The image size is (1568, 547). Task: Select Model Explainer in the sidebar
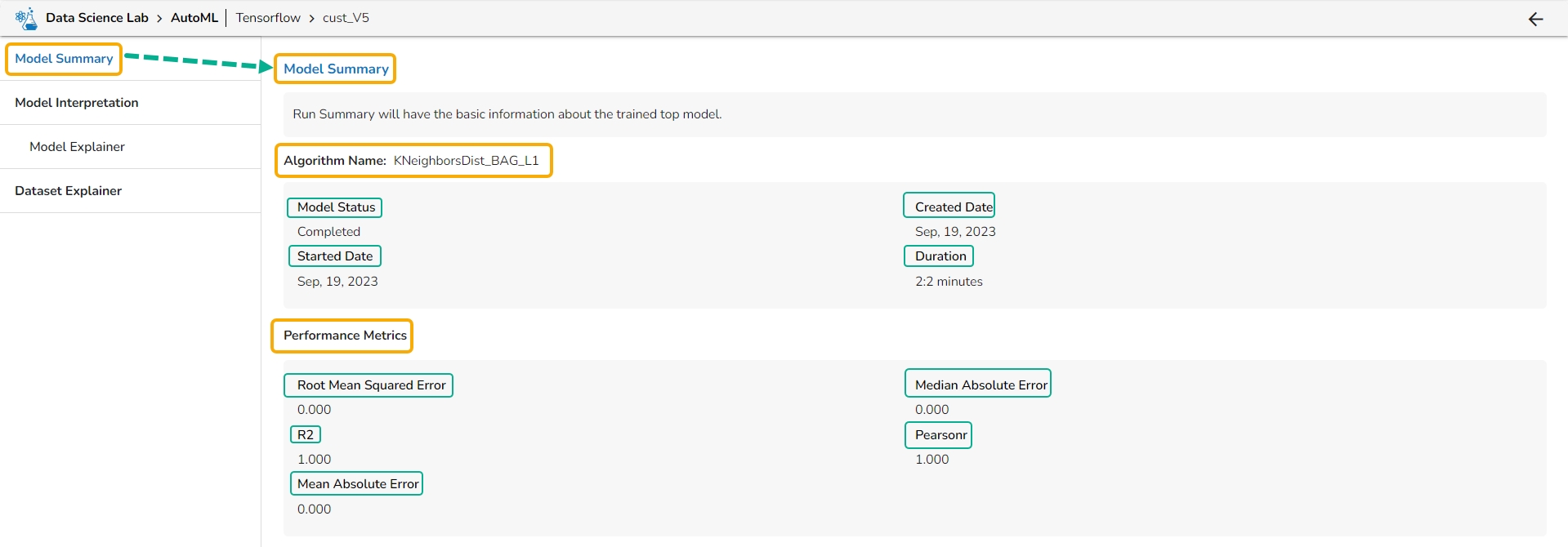(77, 147)
